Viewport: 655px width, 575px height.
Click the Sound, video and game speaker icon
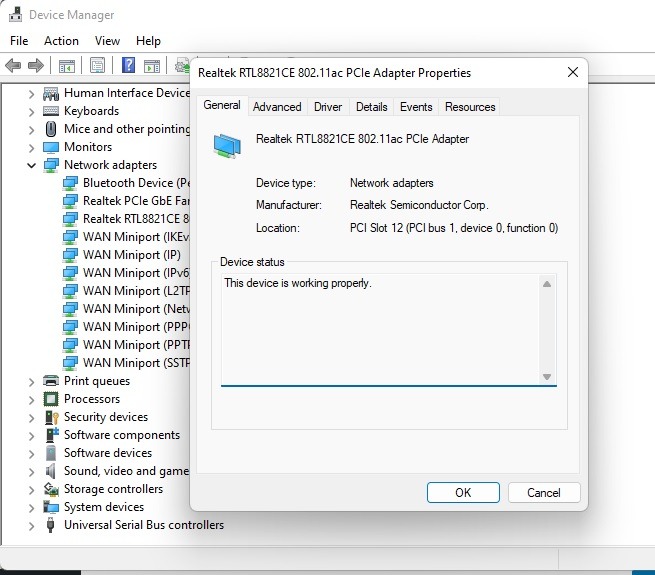point(51,471)
